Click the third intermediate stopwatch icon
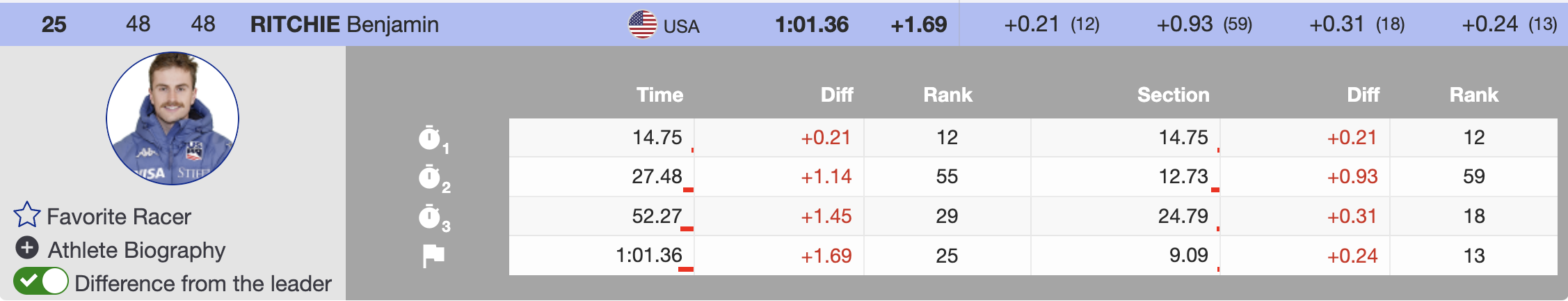 pyautogui.click(x=430, y=217)
